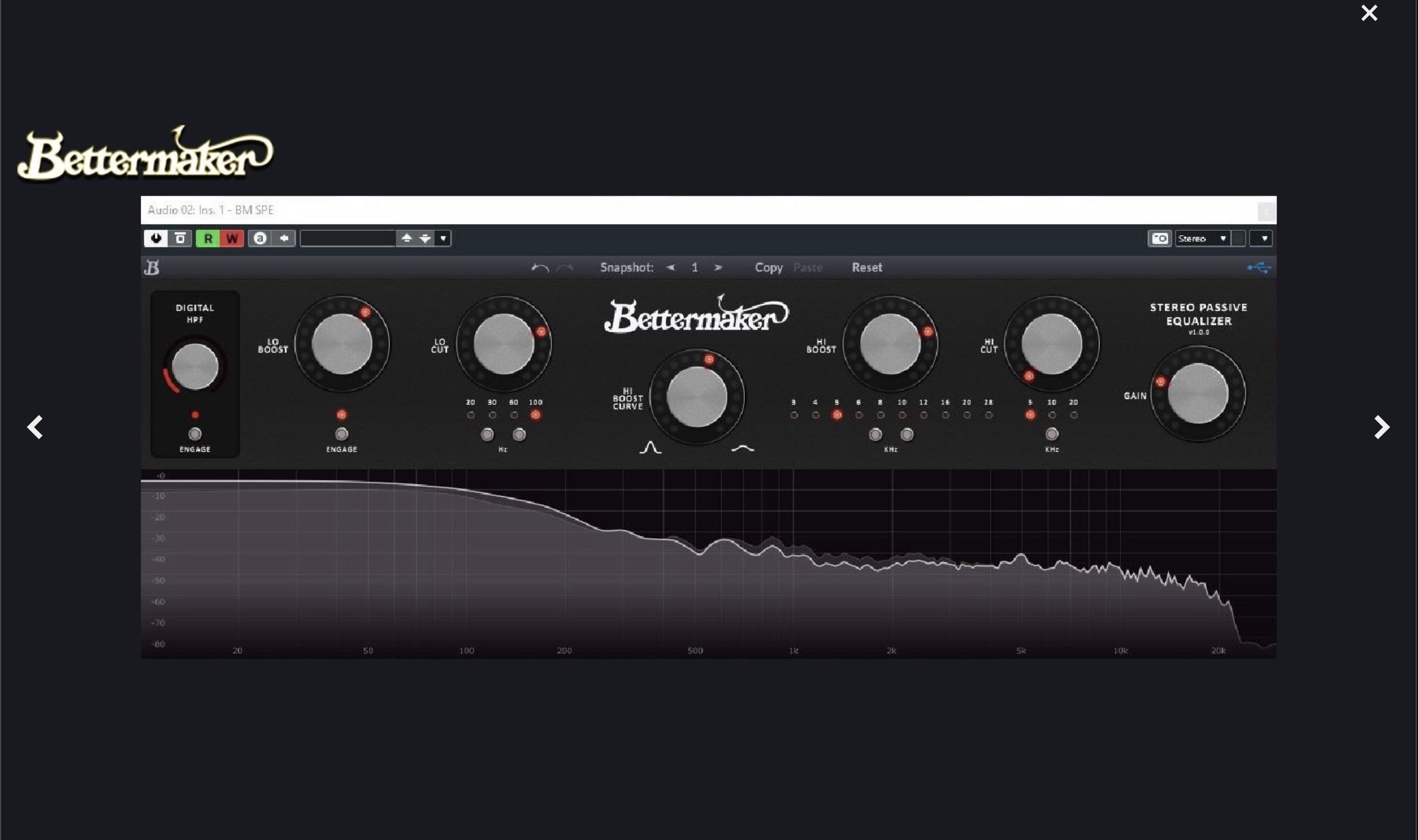The image size is (1418, 840).
Task: Open the preset management dropdown arrow
Action: tap(443, 238)
